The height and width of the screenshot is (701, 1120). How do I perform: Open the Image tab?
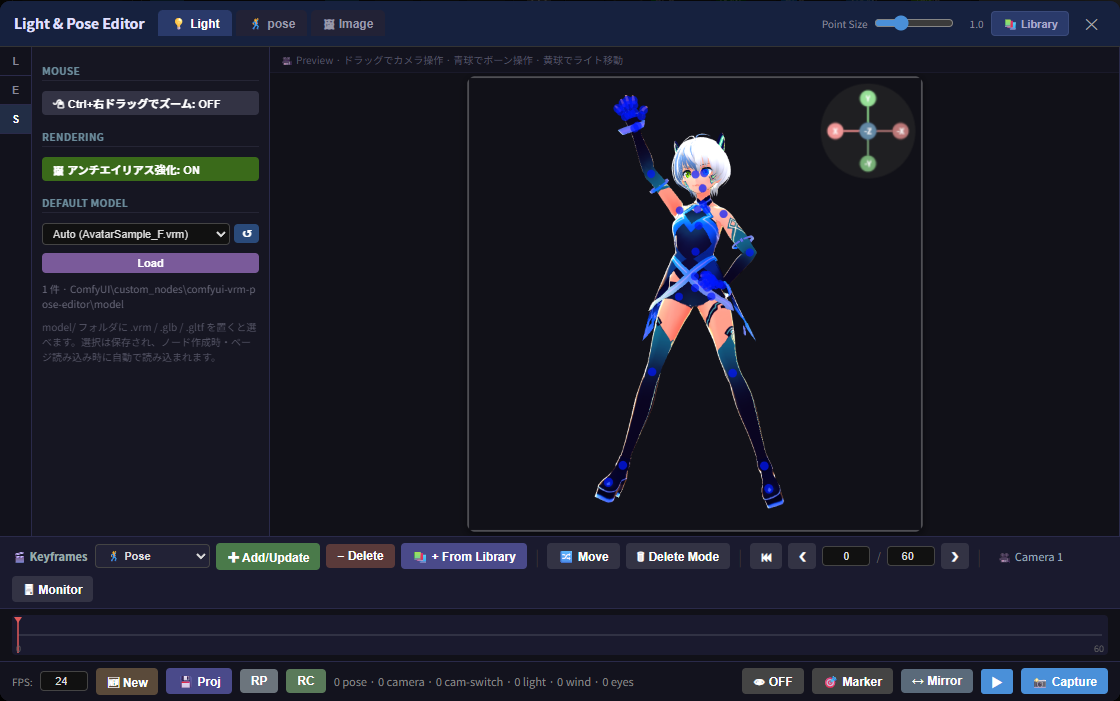pyautogui.click(x=348, y=24)
